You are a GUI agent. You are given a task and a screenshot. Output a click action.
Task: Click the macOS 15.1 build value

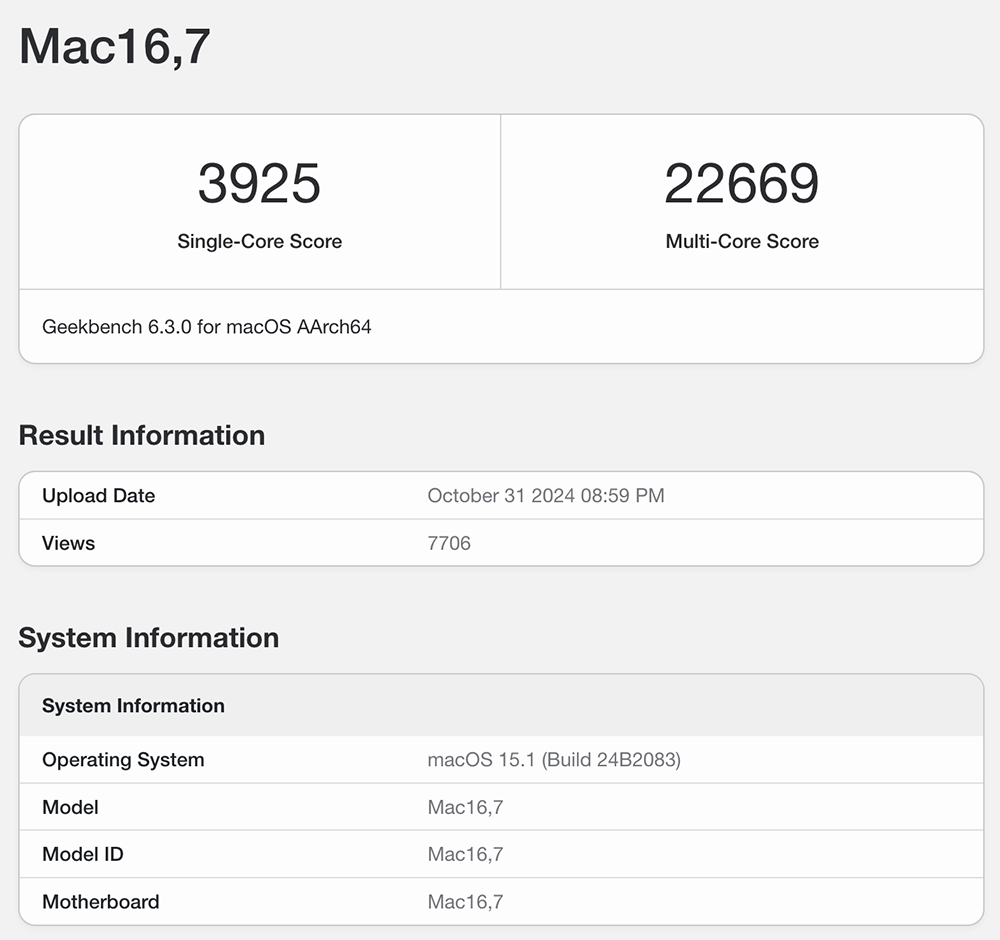(553, 760)
